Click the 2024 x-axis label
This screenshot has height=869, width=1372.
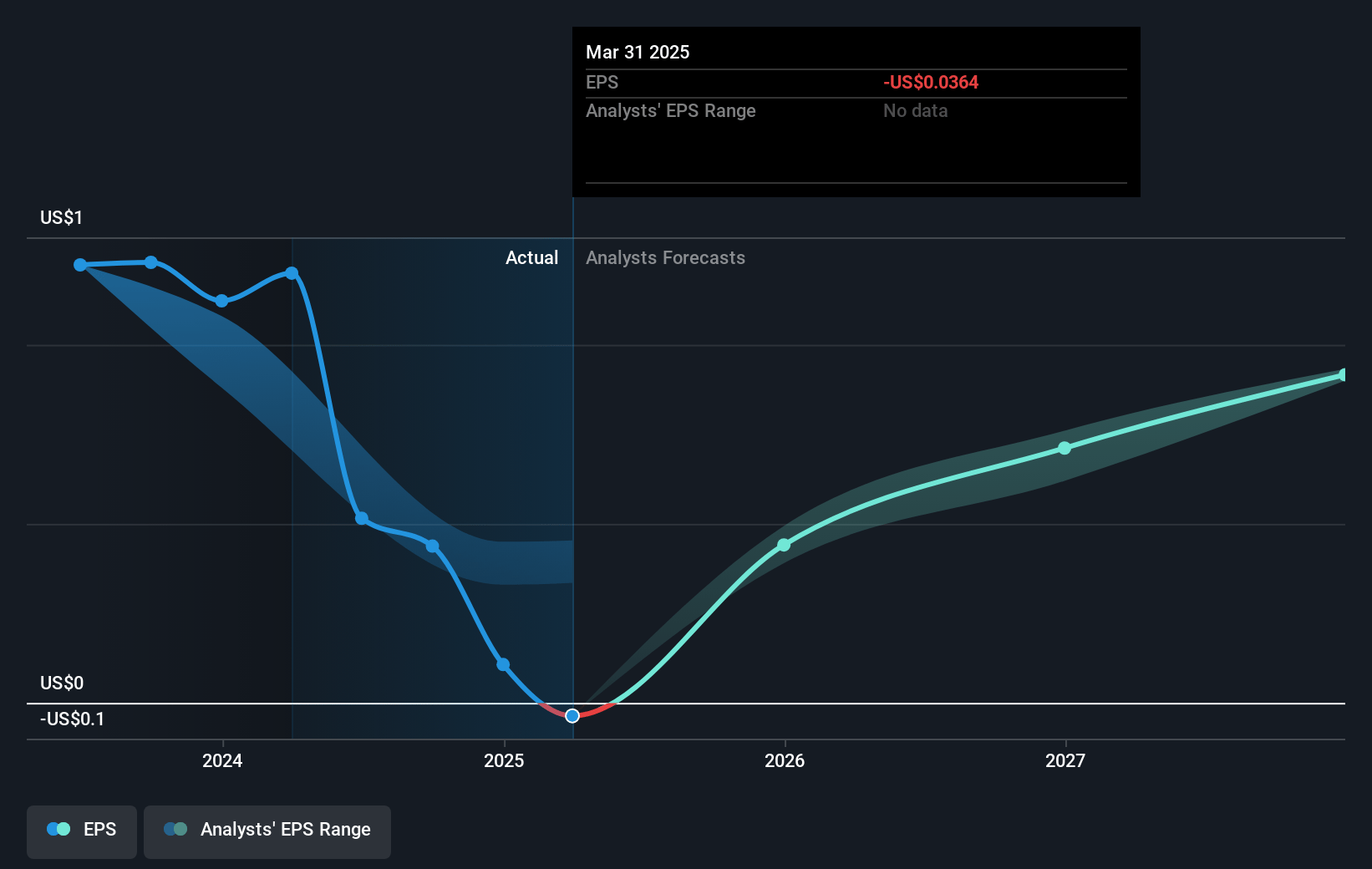pyautogui.click(x=222, y=760)
